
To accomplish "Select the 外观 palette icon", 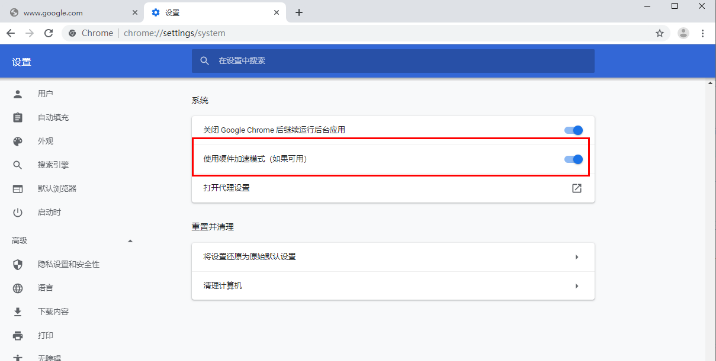I will tap(17, 141).
